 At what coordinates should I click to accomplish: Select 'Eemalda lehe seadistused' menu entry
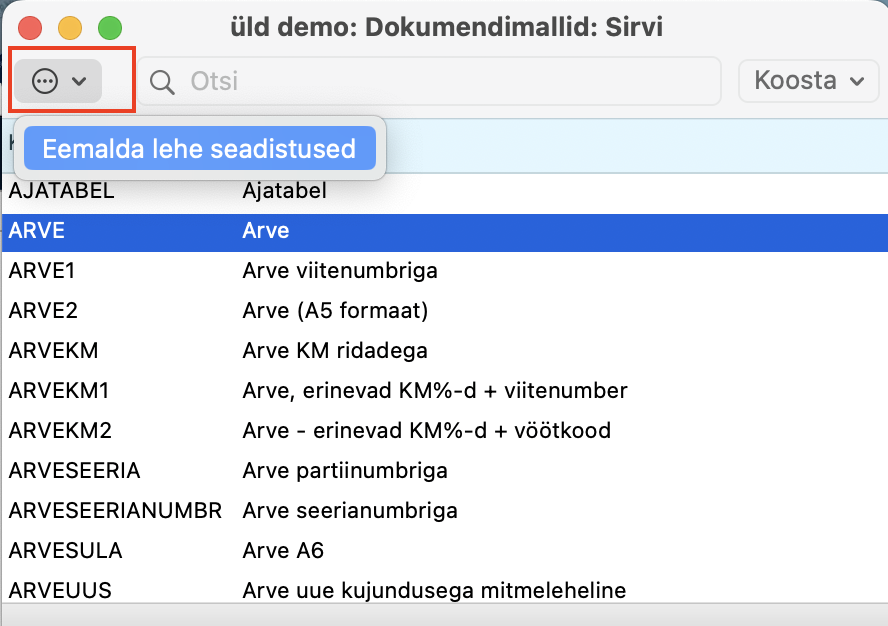point(199,150)
